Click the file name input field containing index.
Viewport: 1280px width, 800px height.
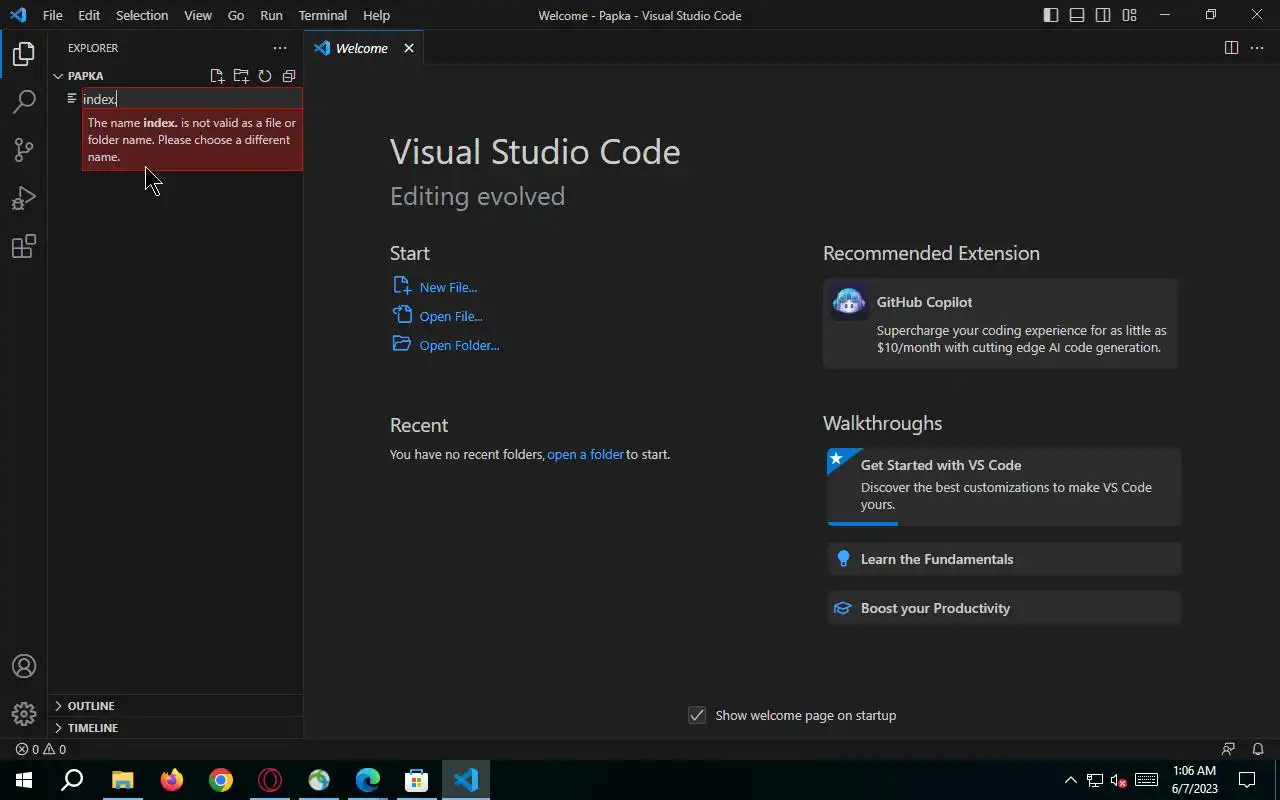(x=191, y=99)
